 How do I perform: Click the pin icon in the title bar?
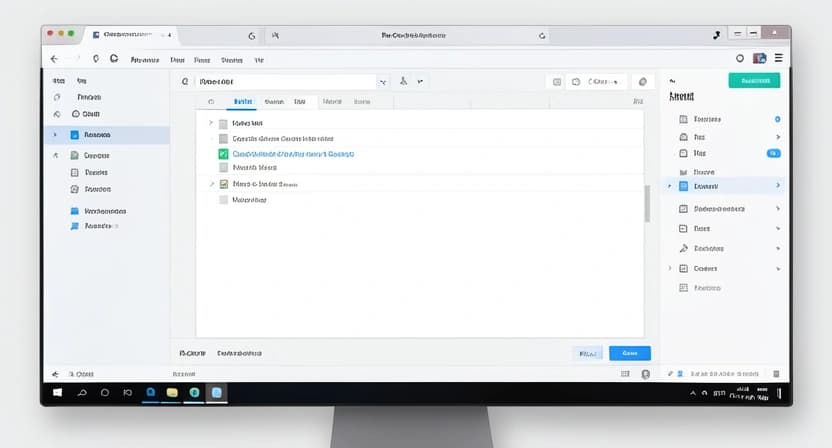click(716, 35)
